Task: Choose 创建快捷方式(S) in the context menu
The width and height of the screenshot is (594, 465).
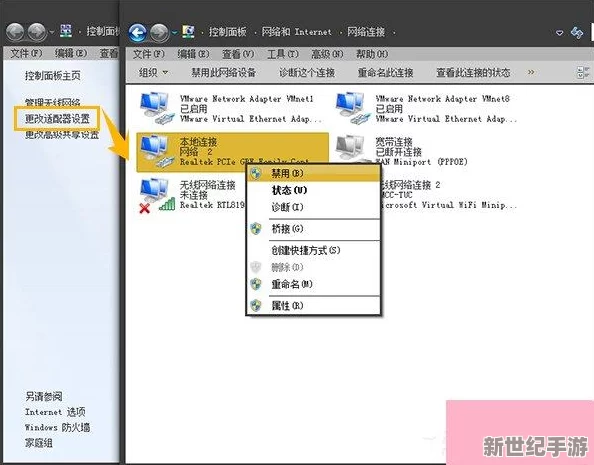Action: click(x=313, y=250)
